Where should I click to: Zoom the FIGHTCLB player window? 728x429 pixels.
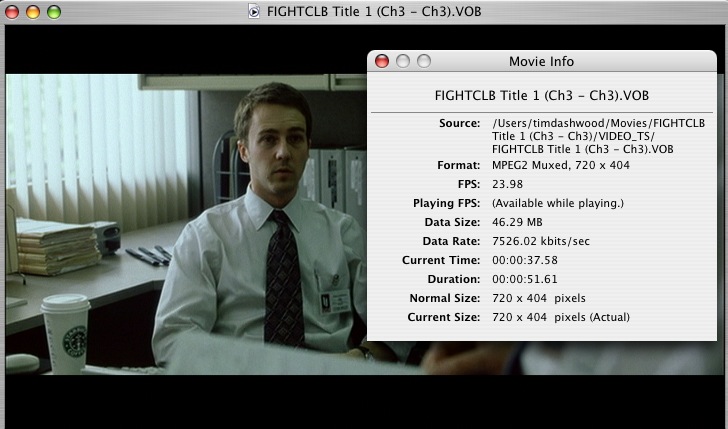coord(54,12)
